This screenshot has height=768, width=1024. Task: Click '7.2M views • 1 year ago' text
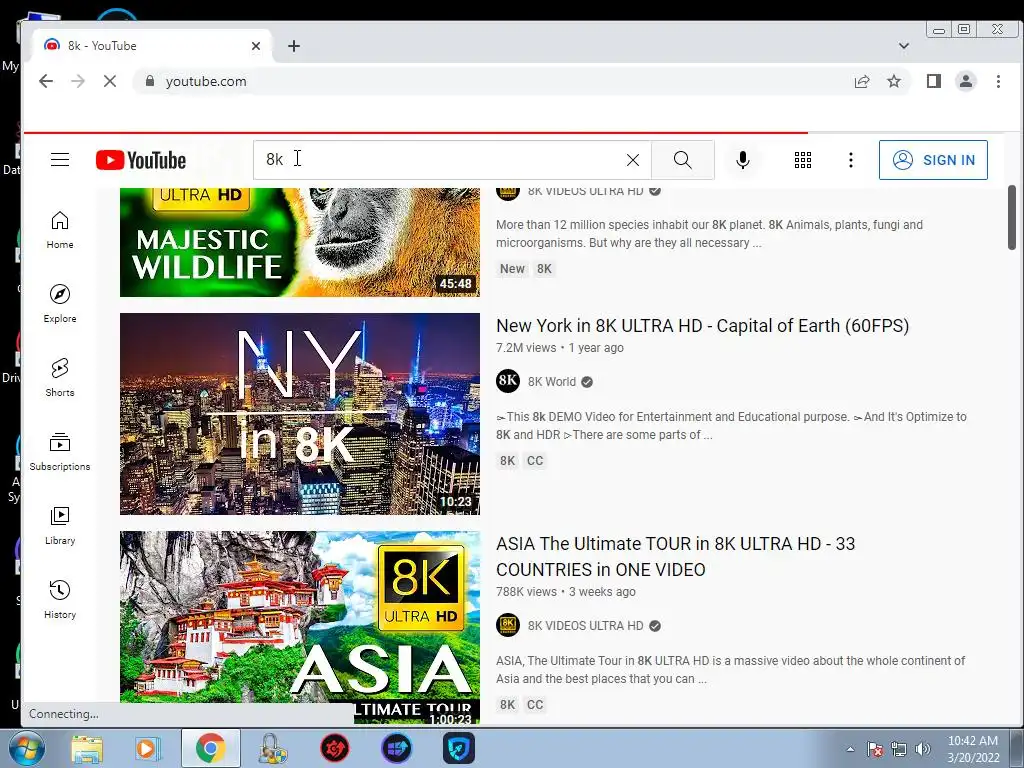click(x=560, y=348)
